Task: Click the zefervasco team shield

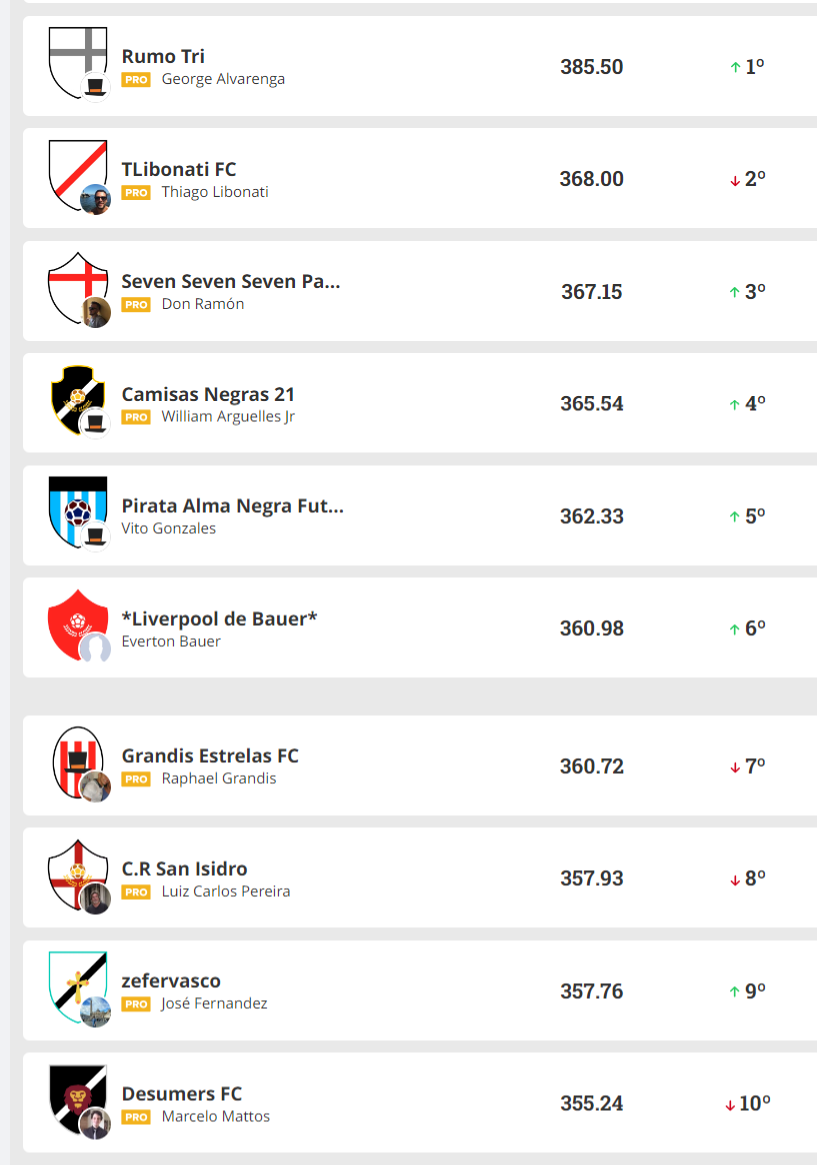Action: pos(75,983)
